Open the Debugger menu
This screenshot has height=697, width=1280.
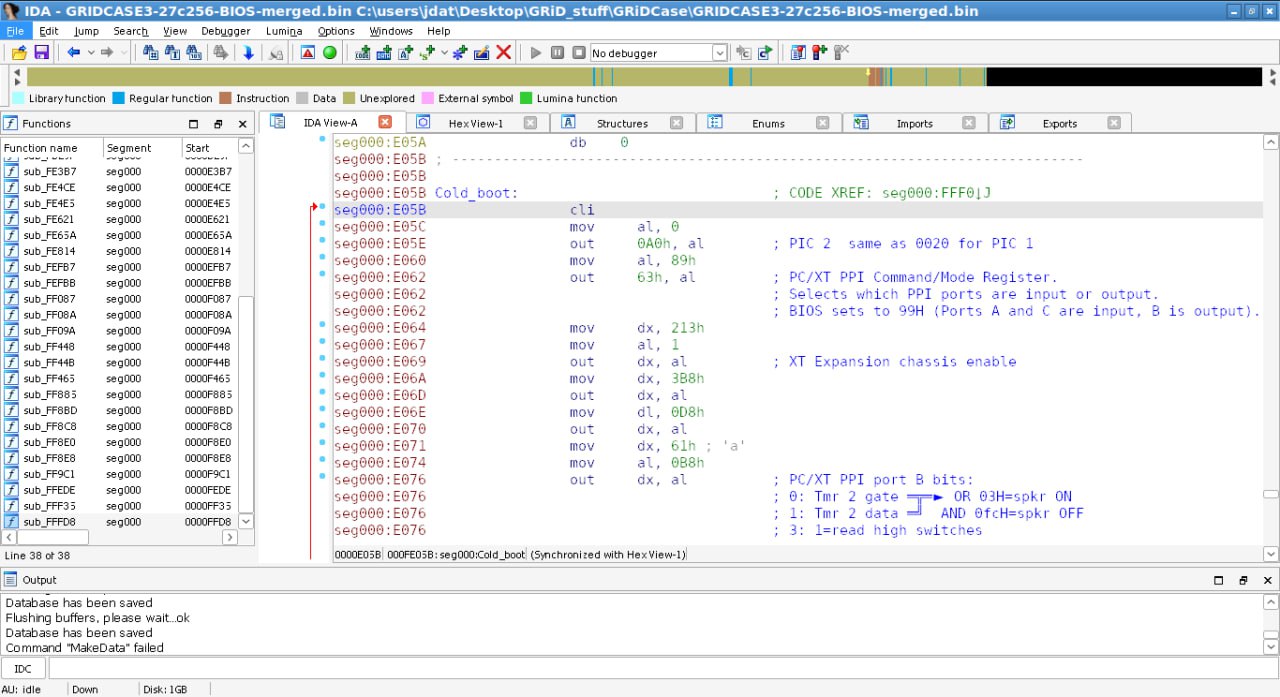point(225,31)
